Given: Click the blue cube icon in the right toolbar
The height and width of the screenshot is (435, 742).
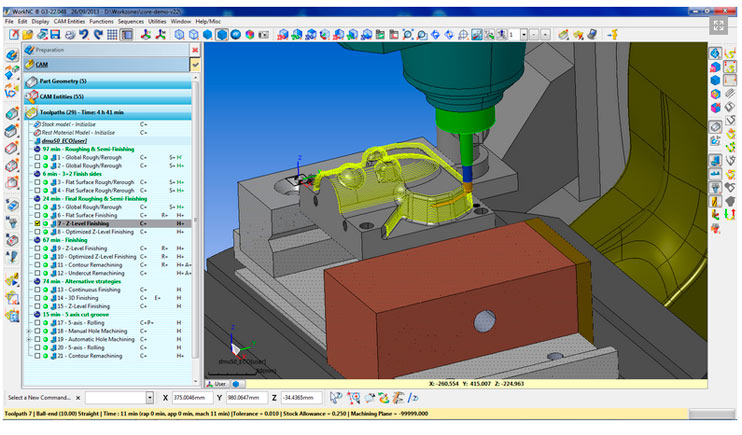Looking at the screenshot, I should 715,80.
